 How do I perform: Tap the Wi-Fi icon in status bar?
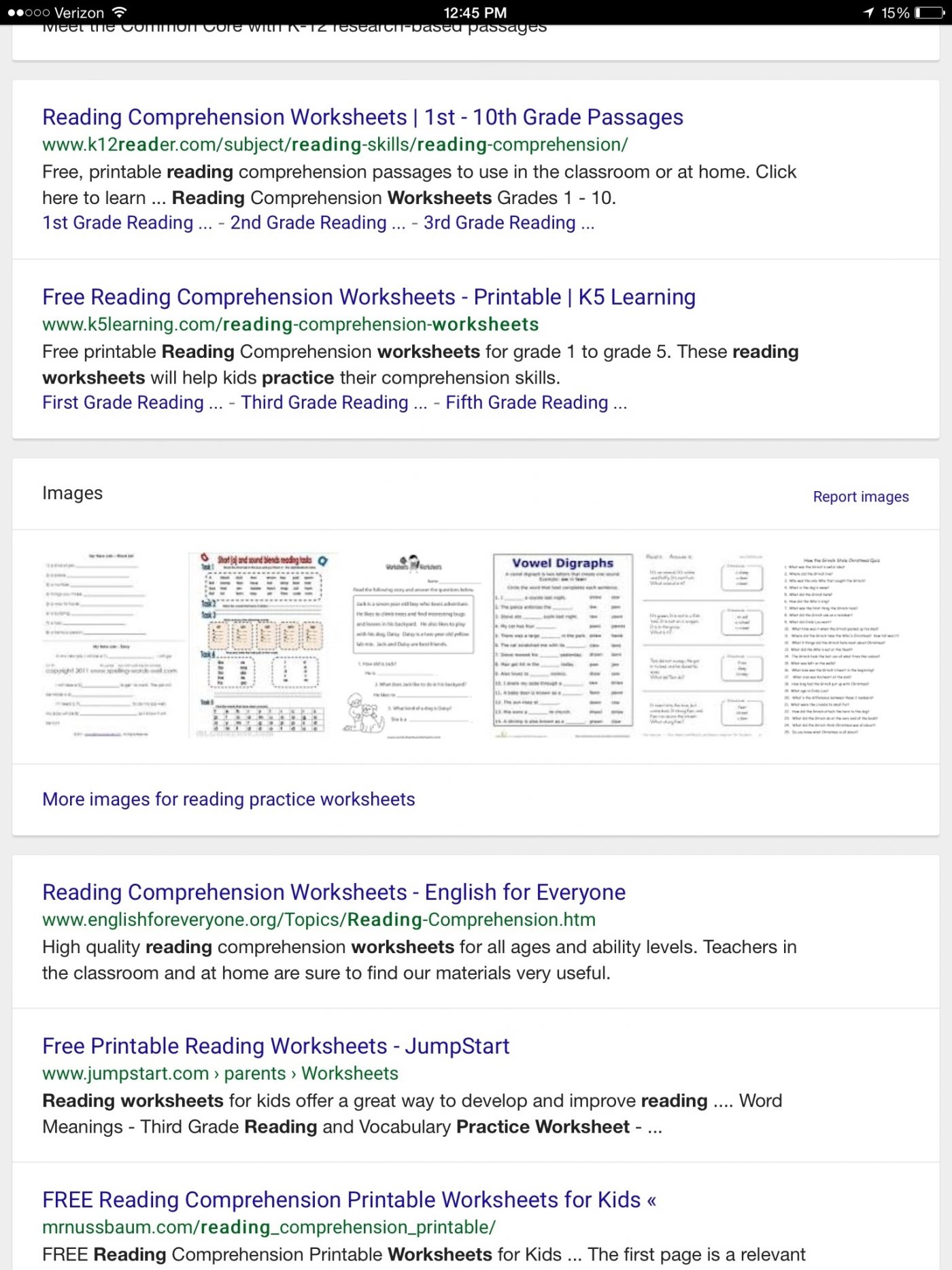tap(120, 12)
